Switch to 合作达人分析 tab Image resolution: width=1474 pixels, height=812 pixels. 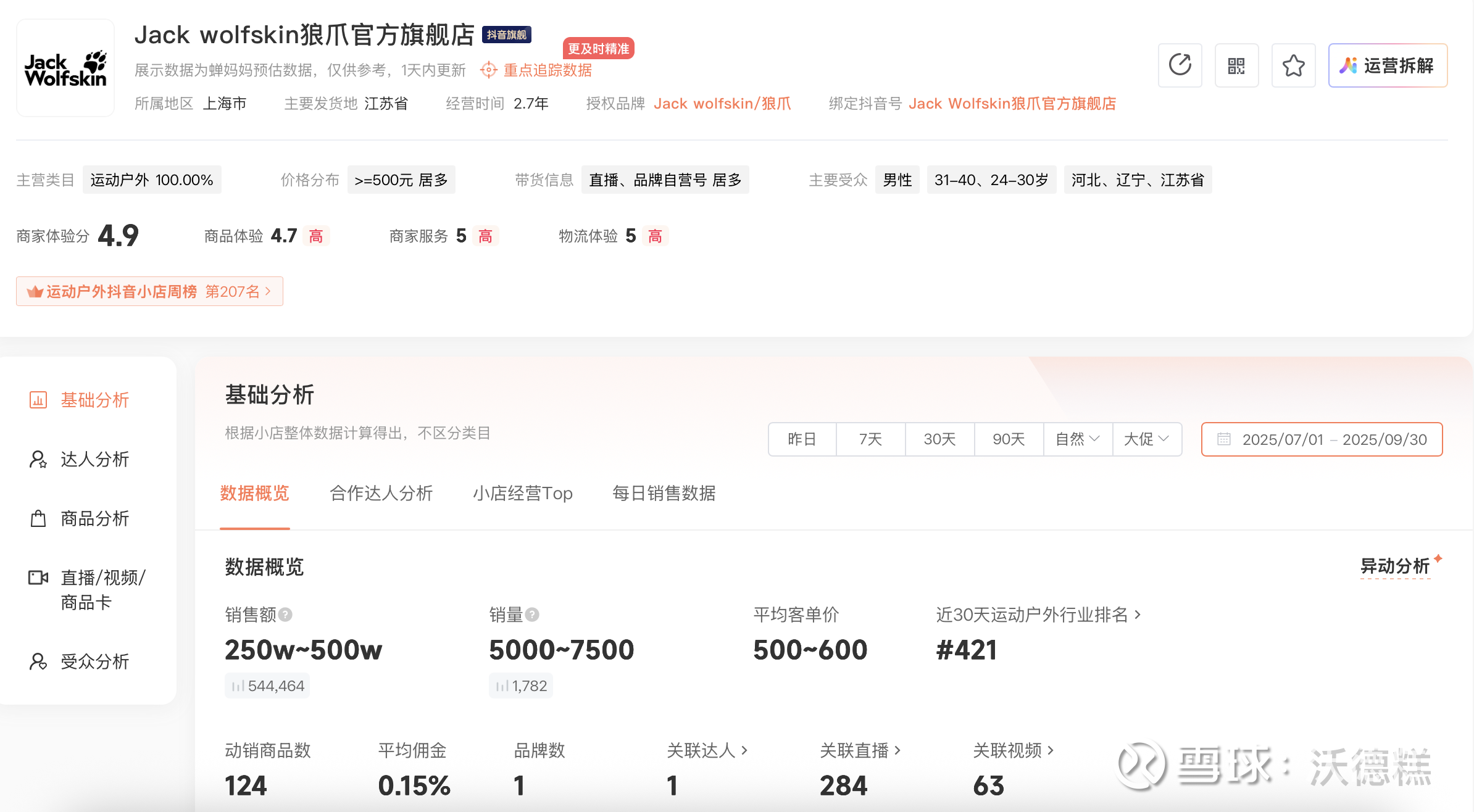381,493
